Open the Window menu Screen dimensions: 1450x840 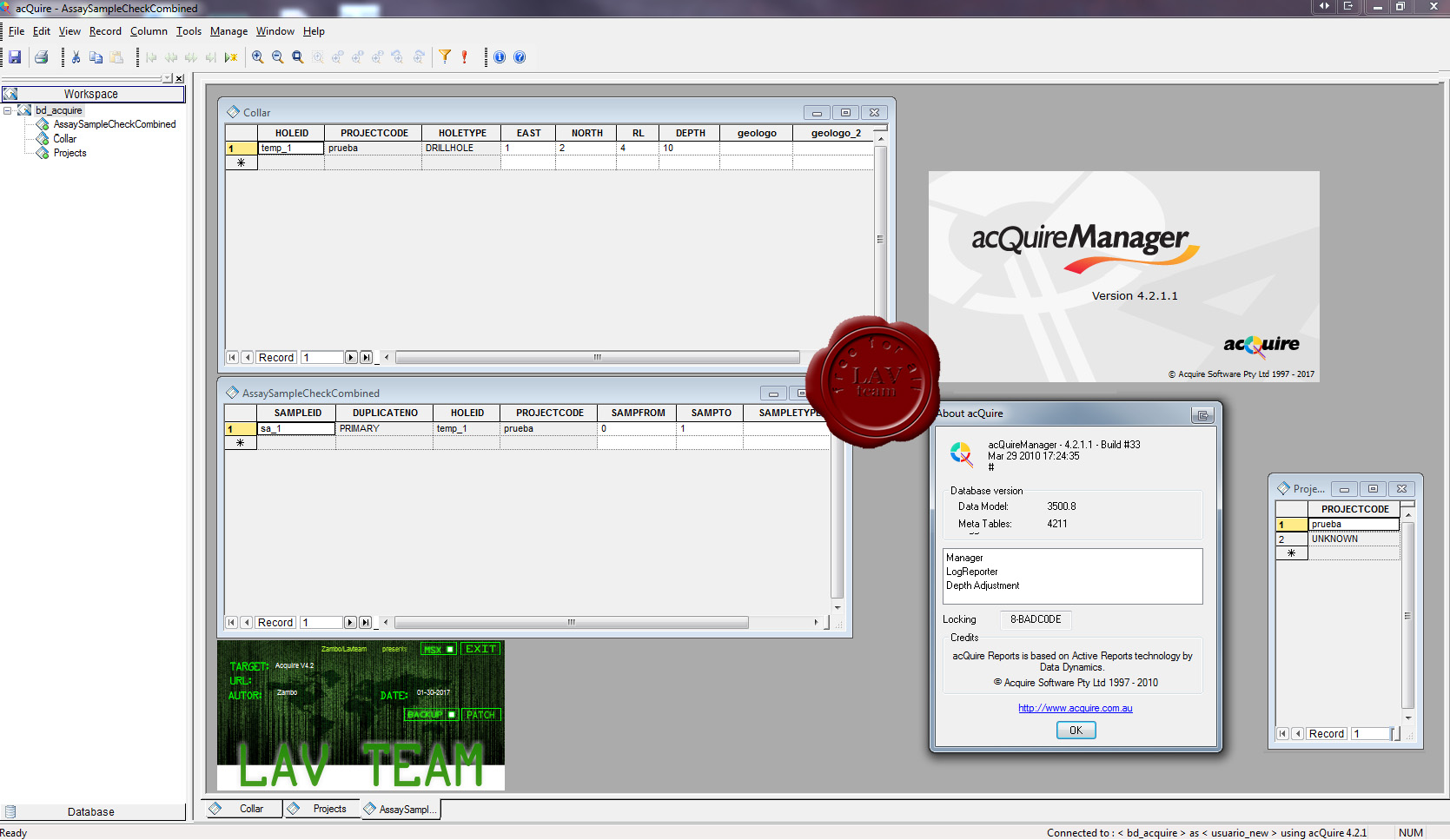275,31
